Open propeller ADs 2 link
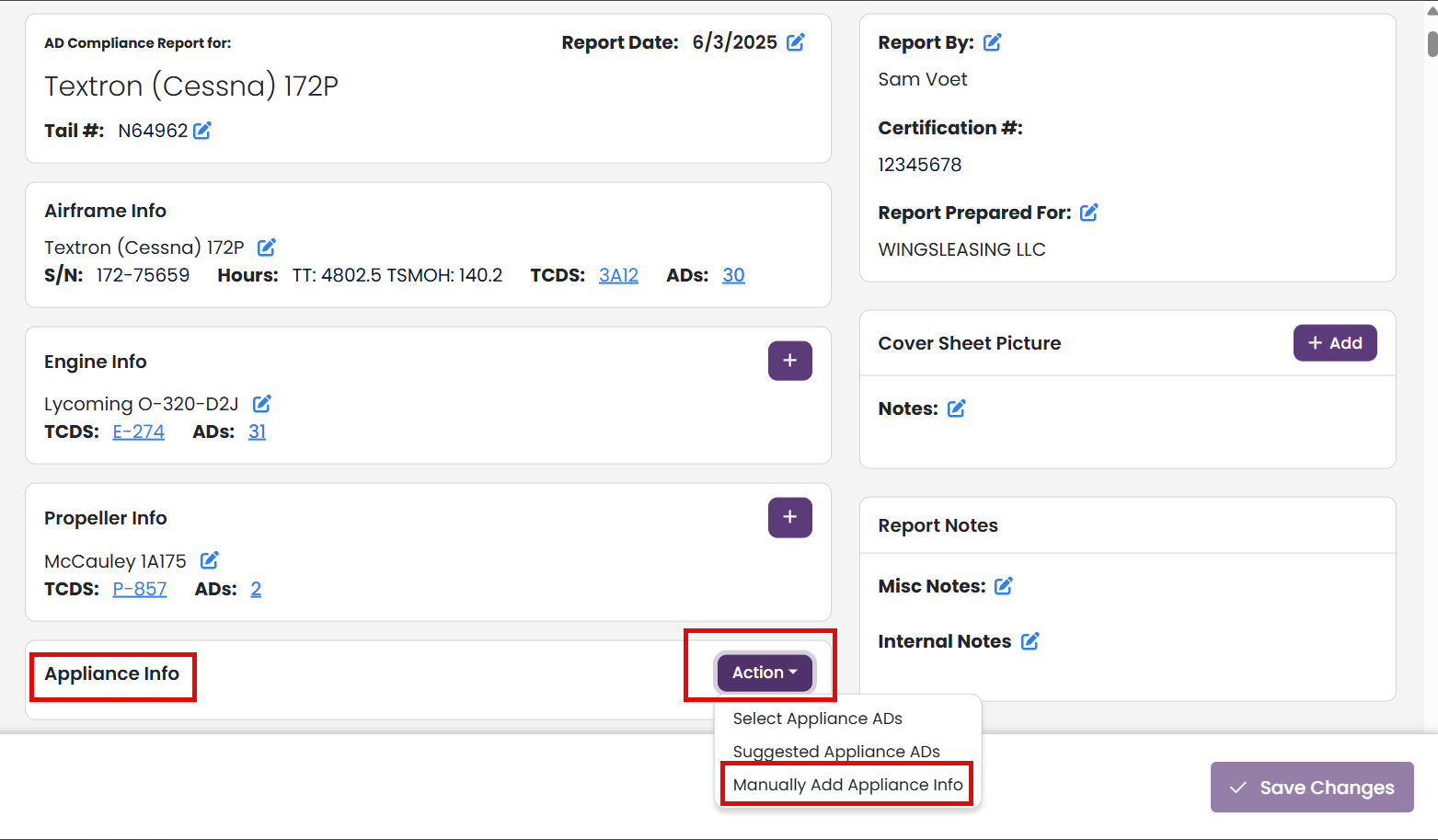The width and height of the screenshot is (1438, 840). pos(256,589)
